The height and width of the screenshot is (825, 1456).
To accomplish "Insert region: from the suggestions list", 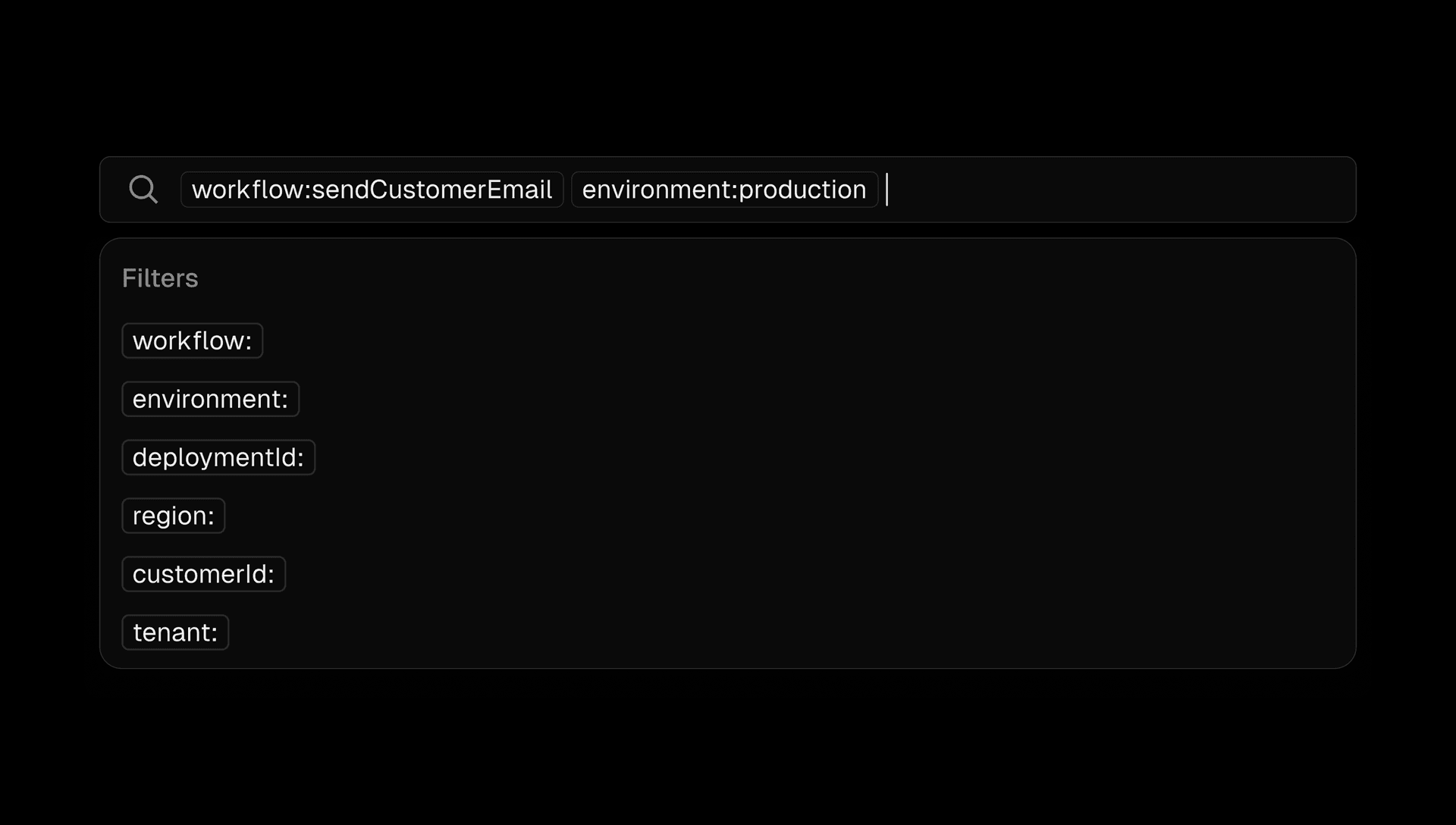I will (174, 516).
